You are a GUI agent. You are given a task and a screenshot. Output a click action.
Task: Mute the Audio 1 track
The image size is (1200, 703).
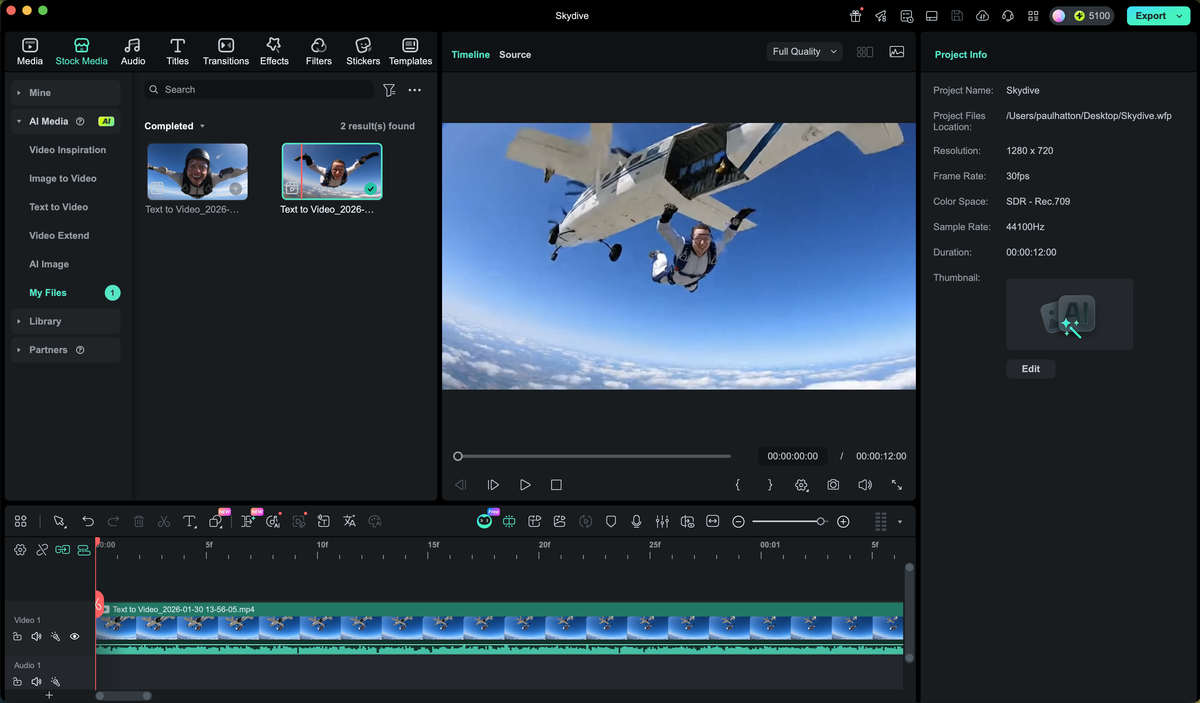pyautogui.click(x=36, y=681)
